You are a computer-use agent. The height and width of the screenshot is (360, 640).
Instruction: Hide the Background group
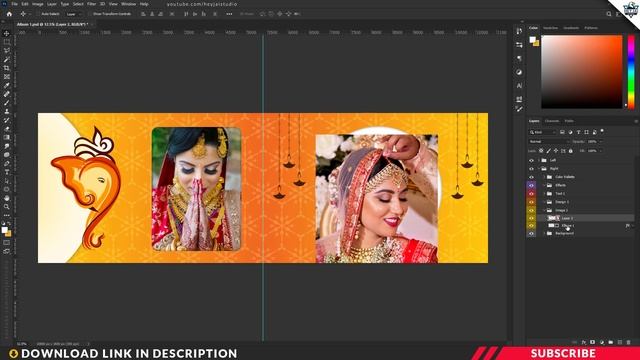pyautogui.click(x=531, y=233)
